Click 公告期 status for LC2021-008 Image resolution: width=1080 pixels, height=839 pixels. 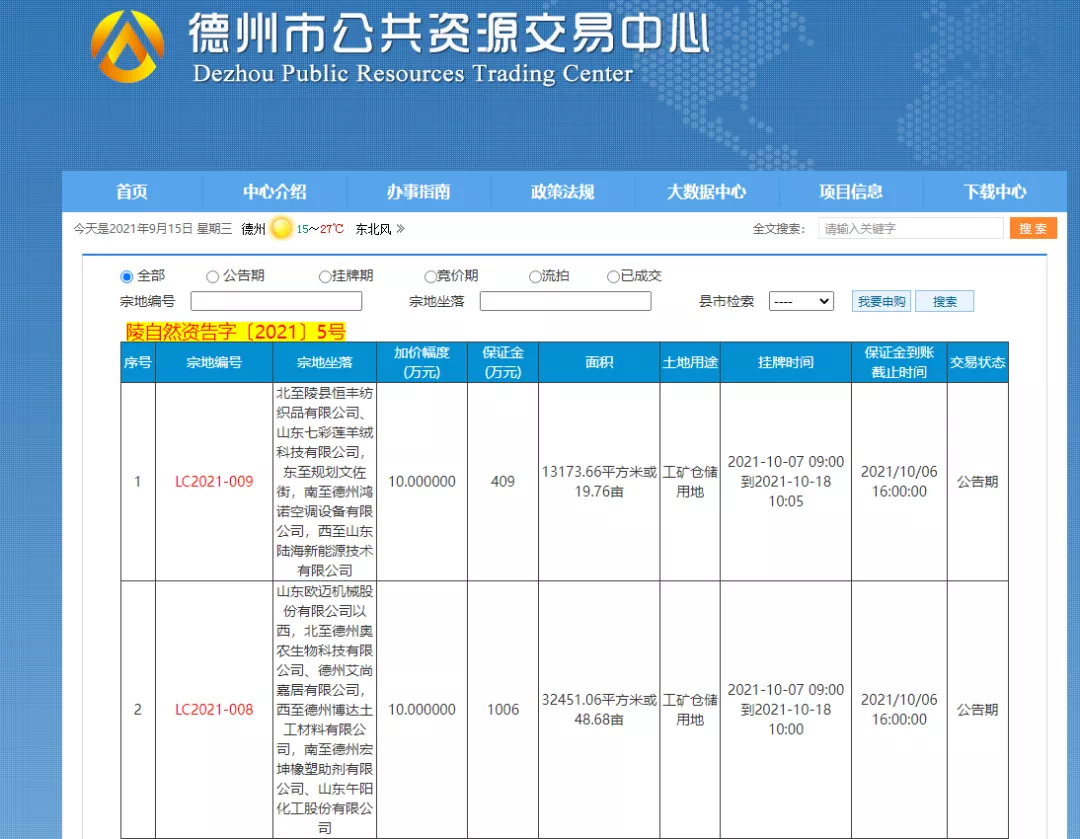(978, 709)
